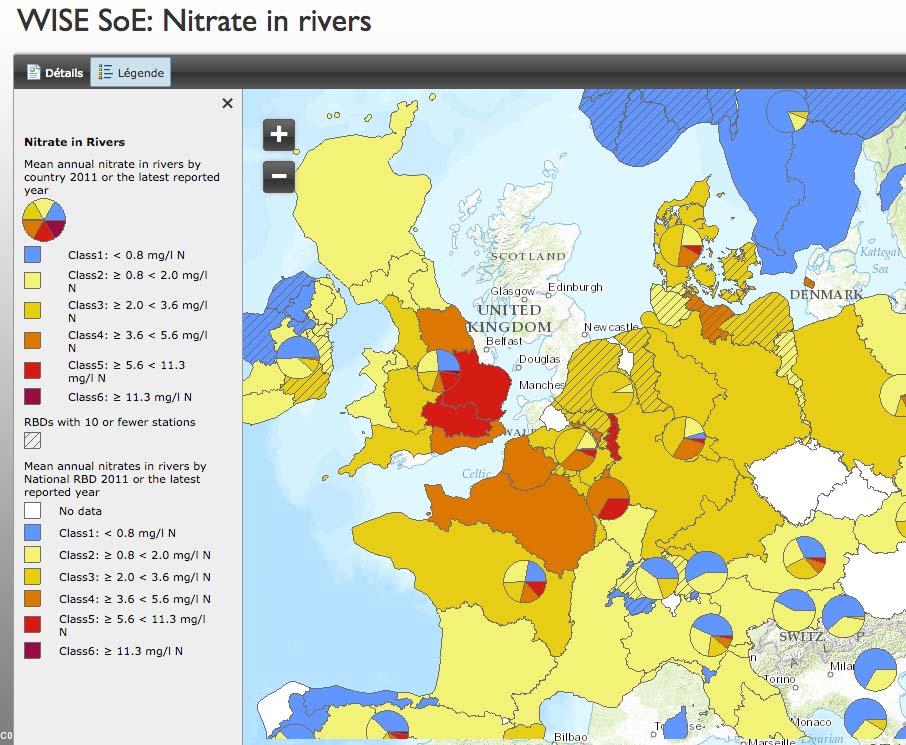Click the Edinburgh label on the map
Viewport: 906px width, 745px height.
pyautogui.click(x=575, y=287)
